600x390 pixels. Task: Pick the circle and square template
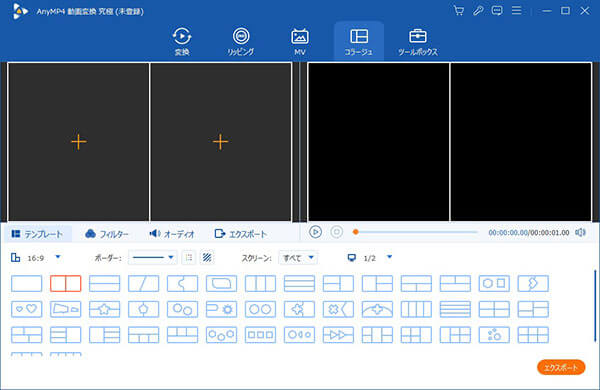pos(494,284)
